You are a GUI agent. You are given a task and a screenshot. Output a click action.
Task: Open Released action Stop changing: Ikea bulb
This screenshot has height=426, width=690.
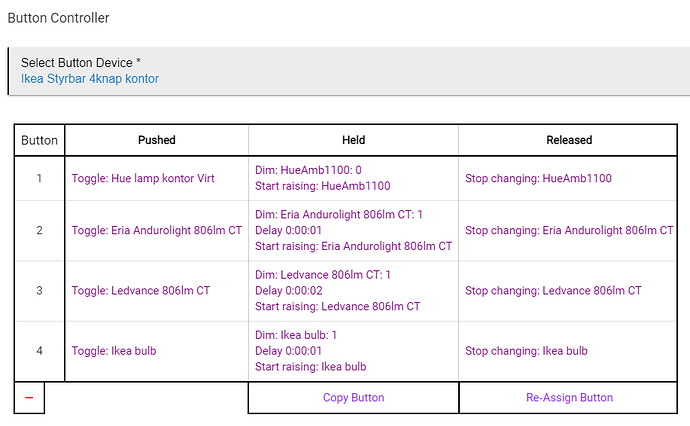[526, 351]
